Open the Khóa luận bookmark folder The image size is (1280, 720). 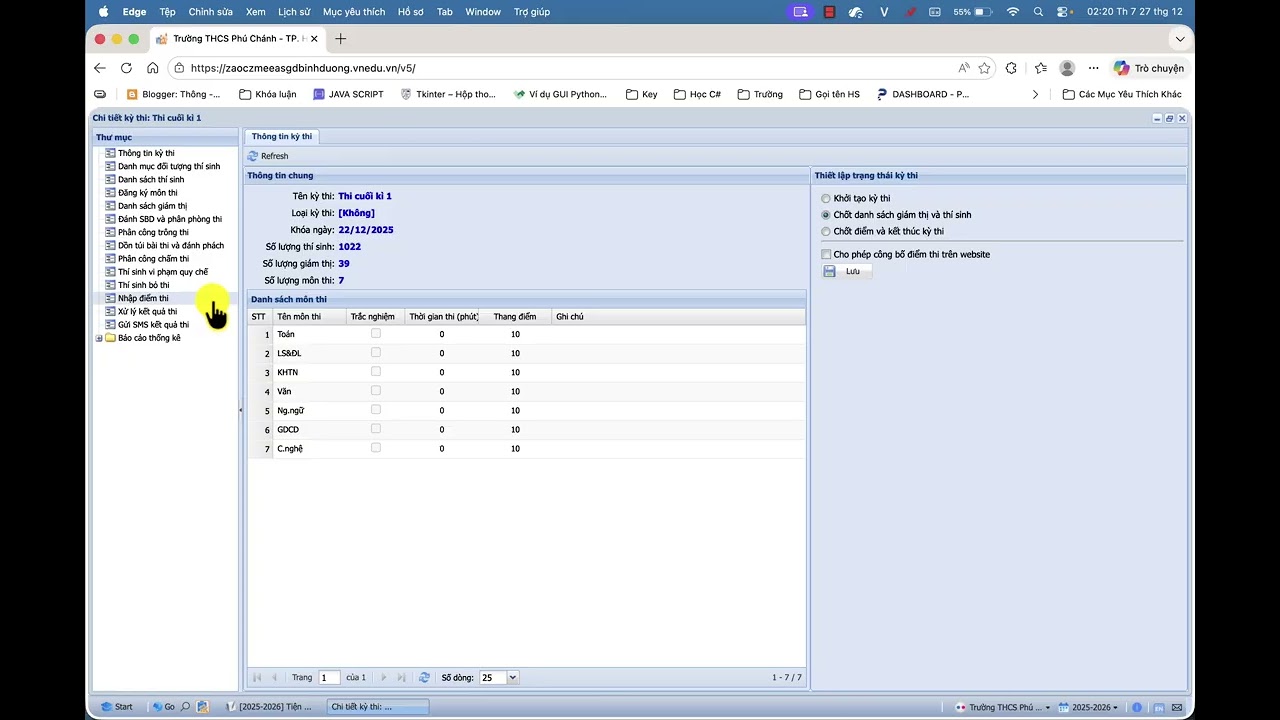click(x=268, y=94)
